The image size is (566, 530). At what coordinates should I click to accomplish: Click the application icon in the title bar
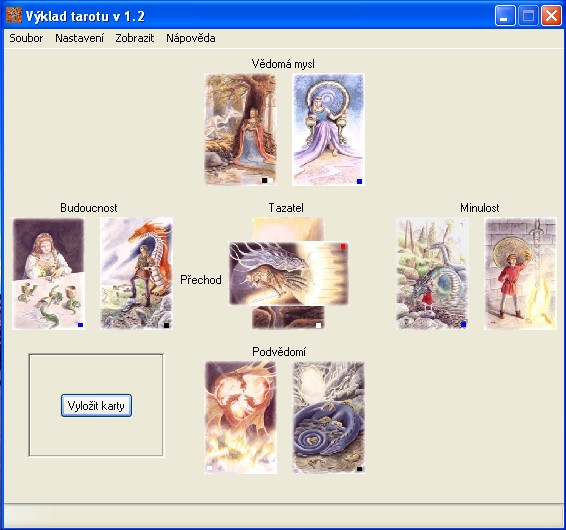click(14, 16)
